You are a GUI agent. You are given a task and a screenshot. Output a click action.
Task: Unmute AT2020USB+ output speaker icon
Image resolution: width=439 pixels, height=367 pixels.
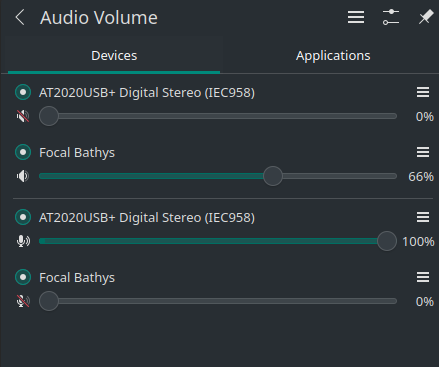(x=23, y=116)
